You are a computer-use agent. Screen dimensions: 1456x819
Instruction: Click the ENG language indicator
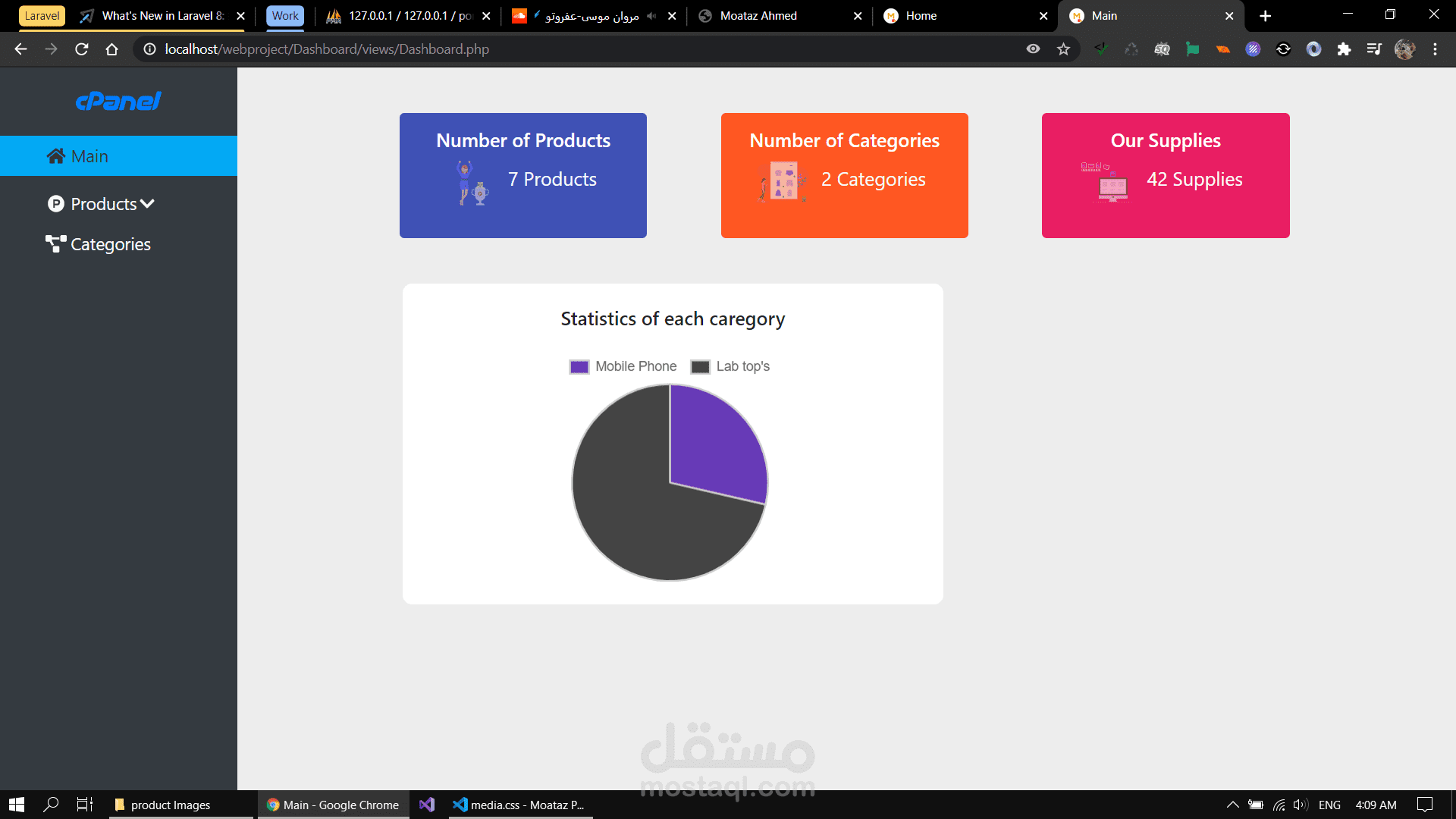(x=1329, y=805)
